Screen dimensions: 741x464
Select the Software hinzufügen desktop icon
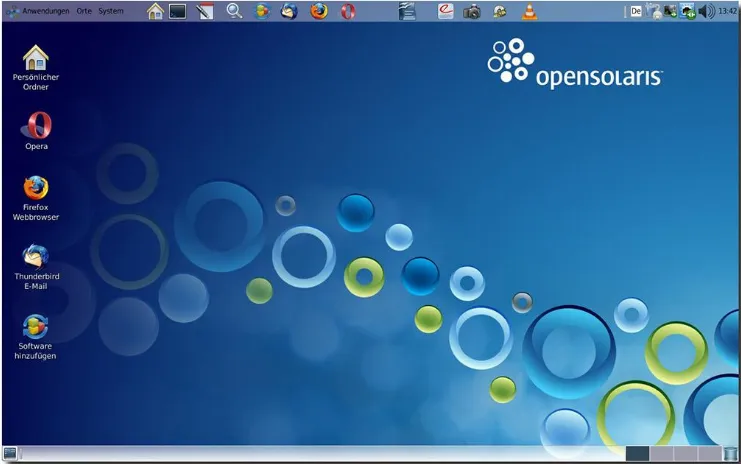point(35,337)
